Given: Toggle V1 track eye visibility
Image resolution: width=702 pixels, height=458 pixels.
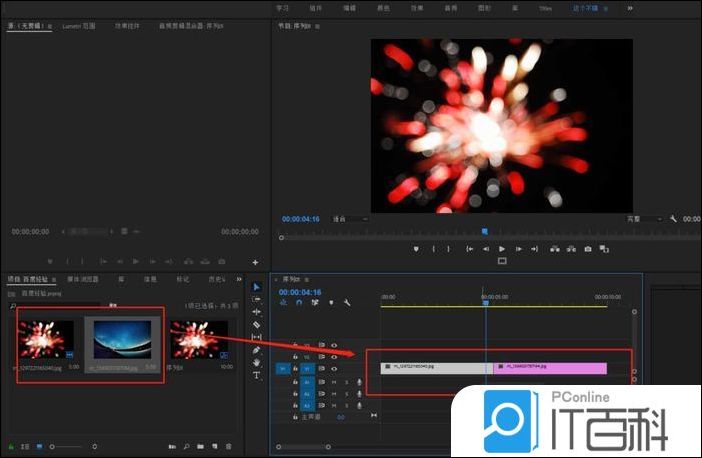Looking at the screenshot, I should click(x=334, y=368).
